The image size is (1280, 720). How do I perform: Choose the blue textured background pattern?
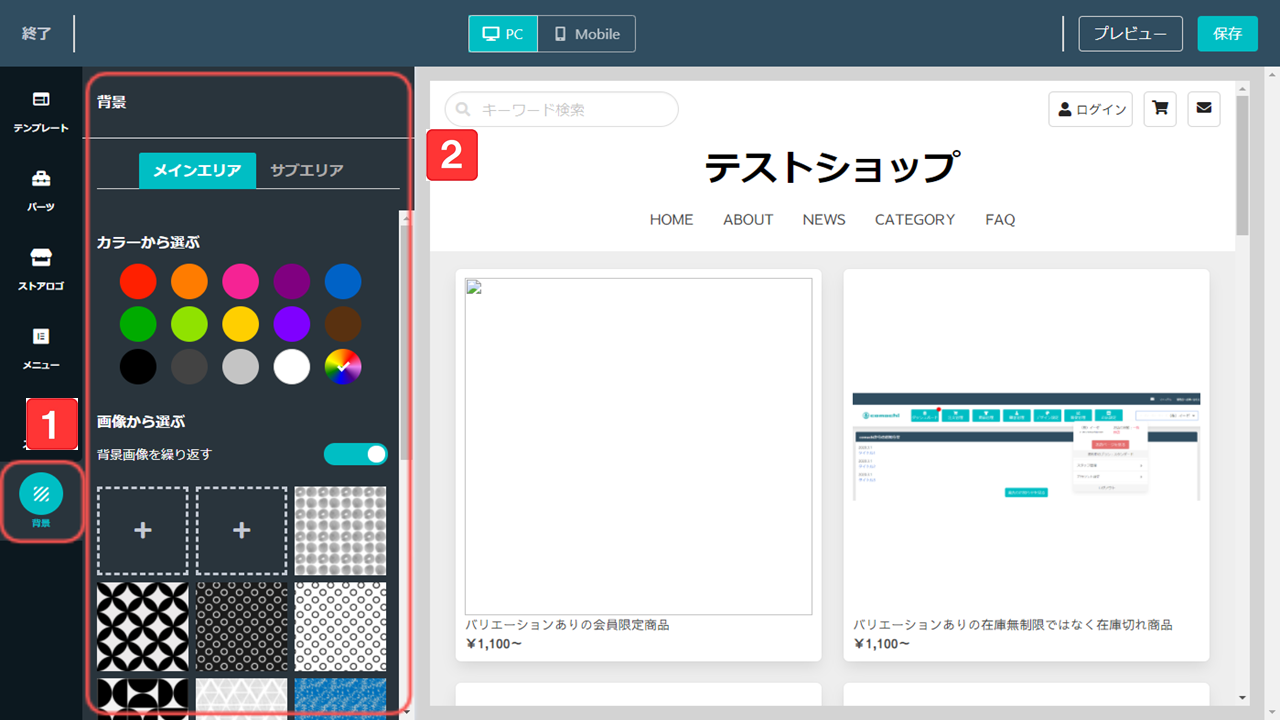coord(340,697)
